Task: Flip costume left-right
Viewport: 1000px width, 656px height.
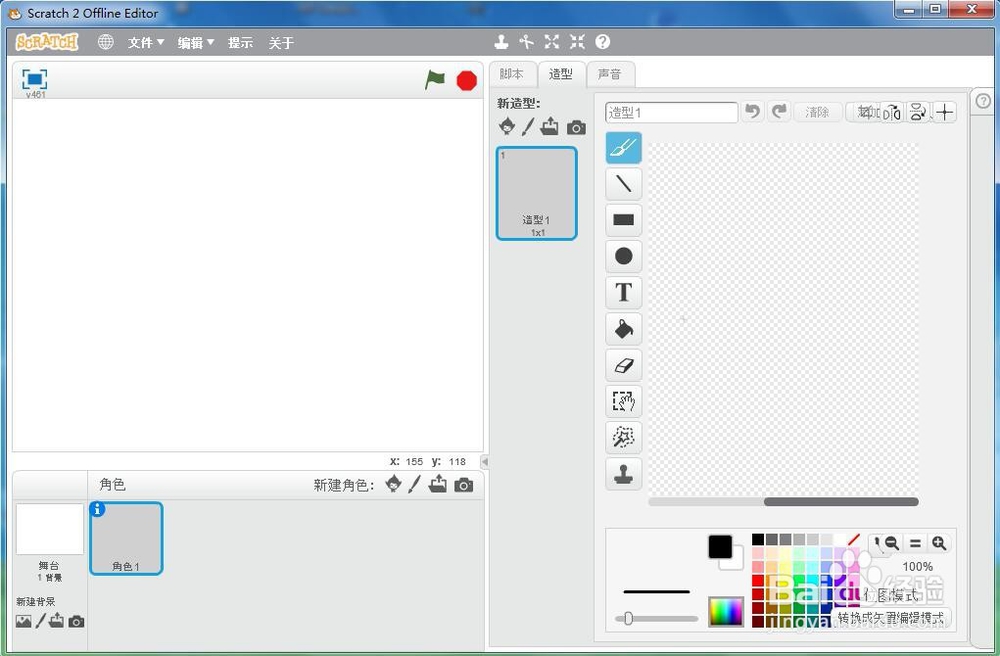Action: coord(892,113)
